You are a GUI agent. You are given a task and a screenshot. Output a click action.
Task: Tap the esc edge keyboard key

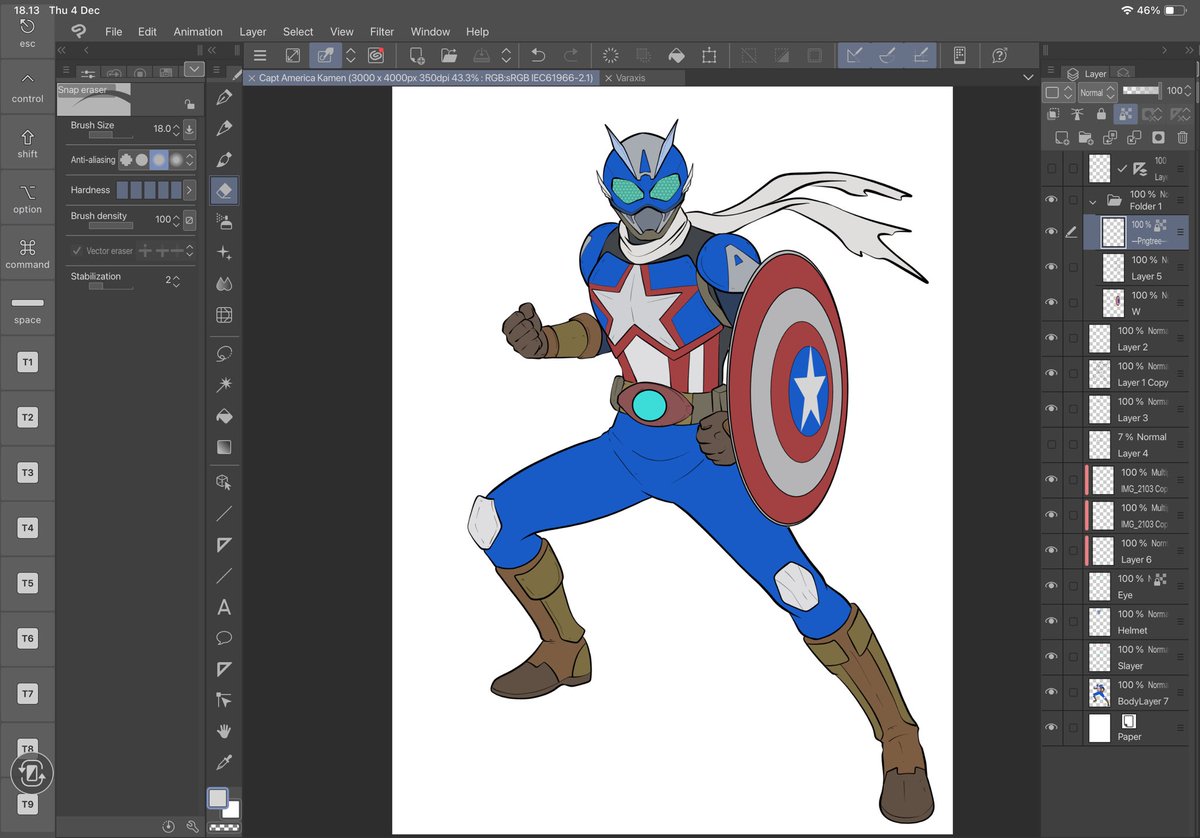pyautogui.click(x=27, y=34)
